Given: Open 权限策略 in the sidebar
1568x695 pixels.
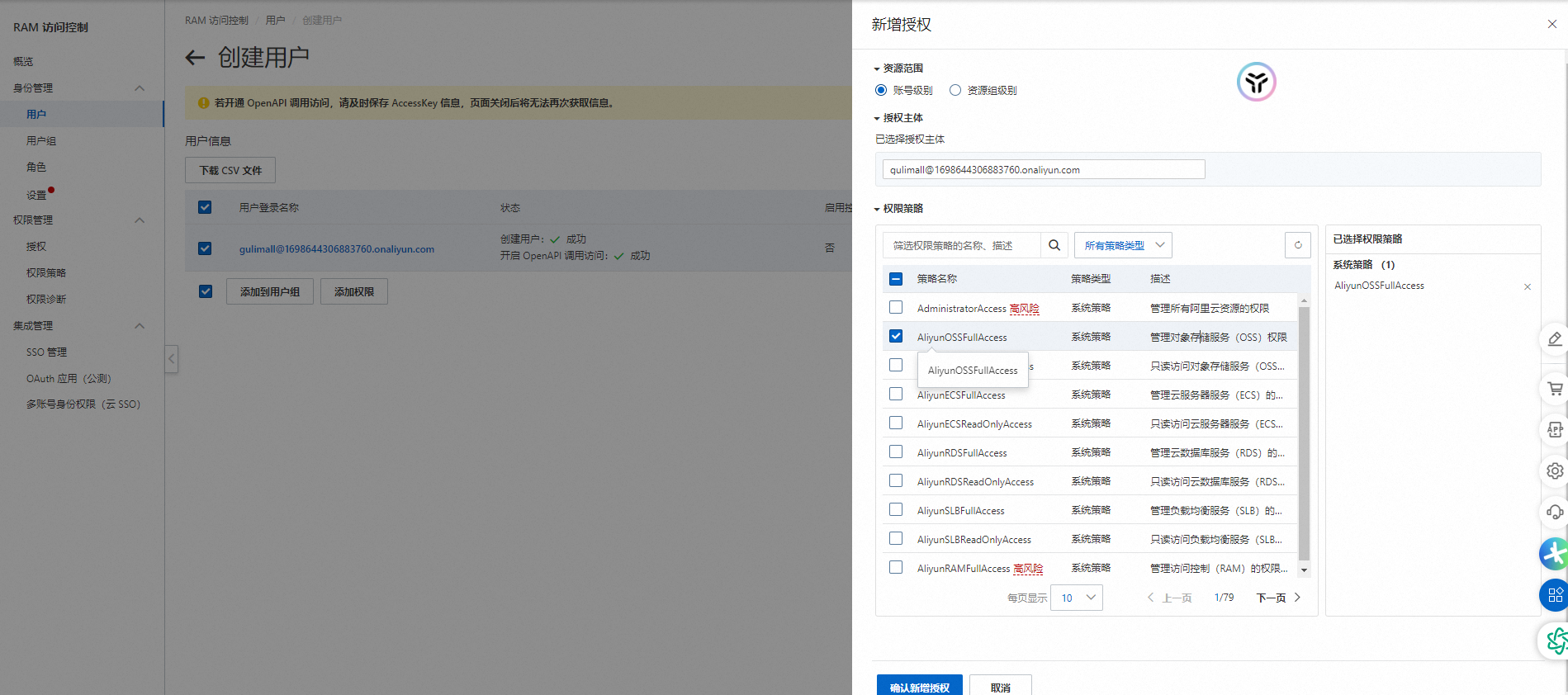Looking at the screenshot, I should pyautogui.click(x=46, y=273).
